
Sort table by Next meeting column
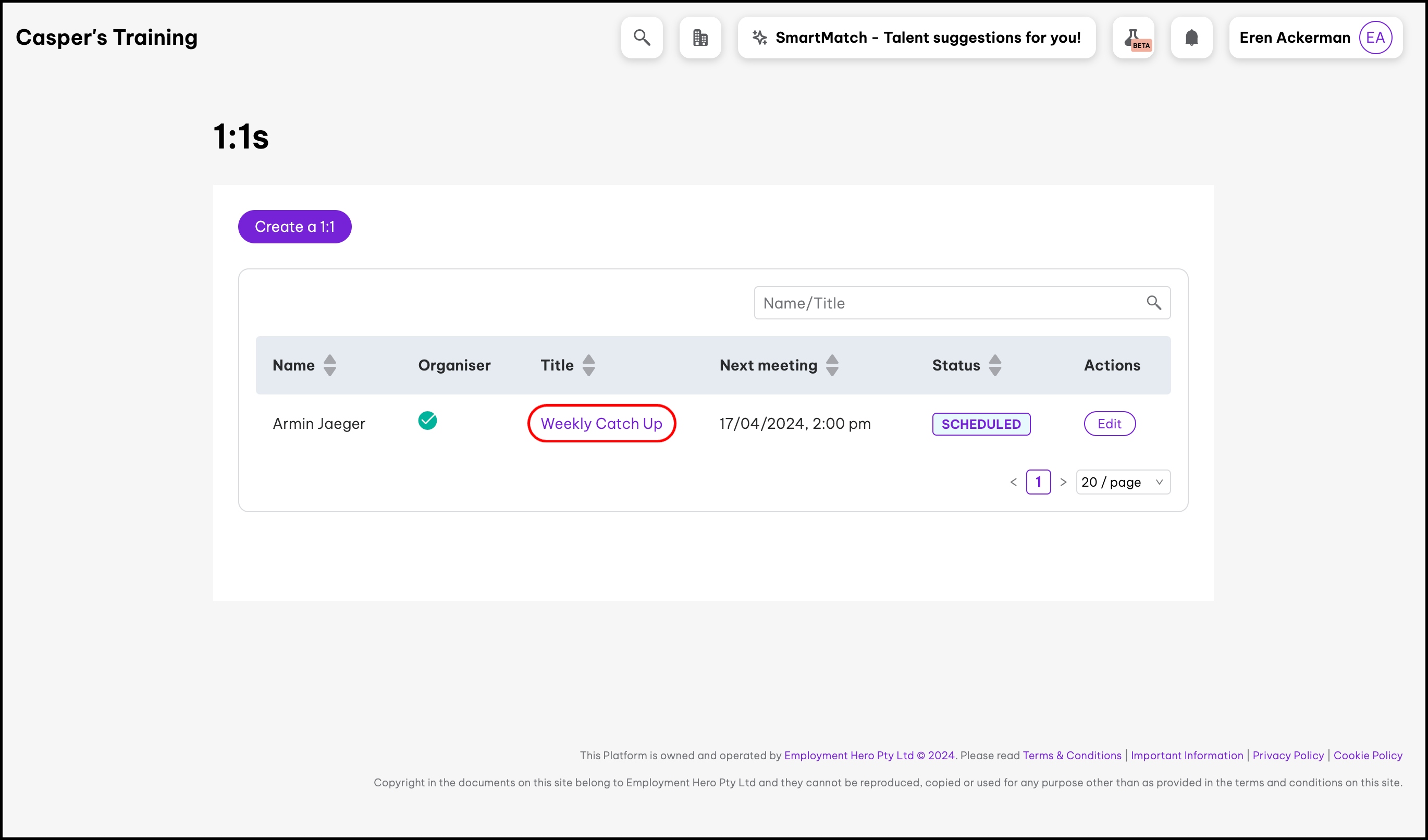click(x=832, y=365)
